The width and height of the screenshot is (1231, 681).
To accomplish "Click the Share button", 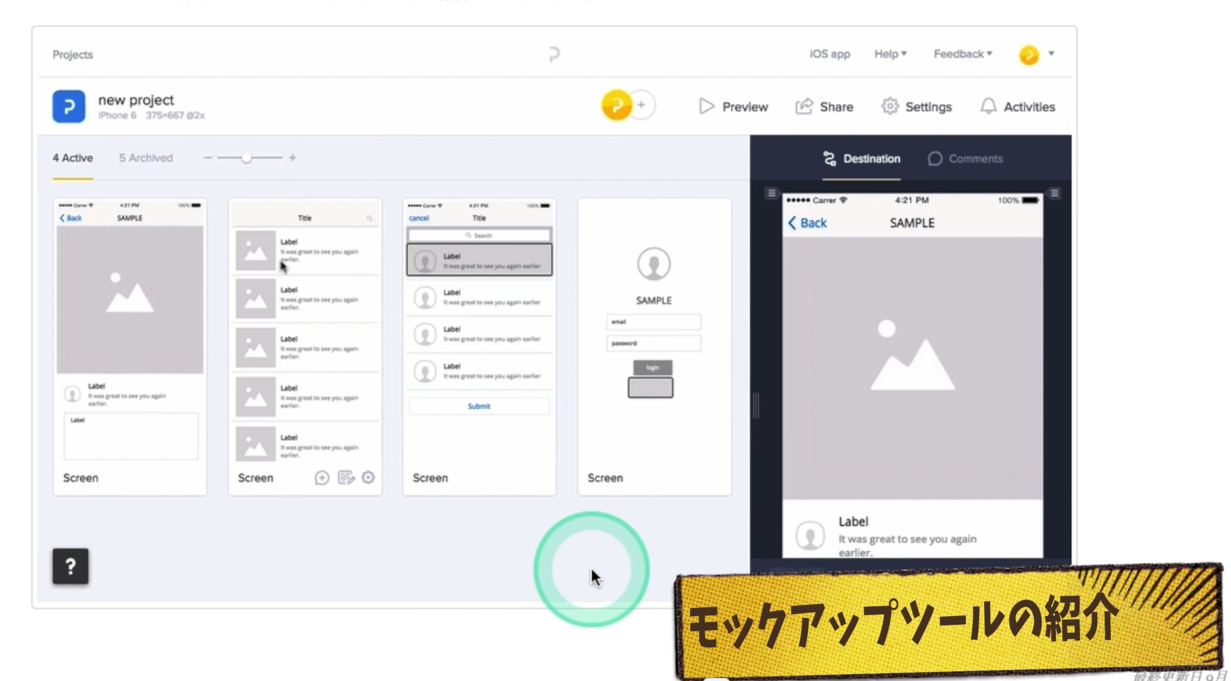I will 824,107.
